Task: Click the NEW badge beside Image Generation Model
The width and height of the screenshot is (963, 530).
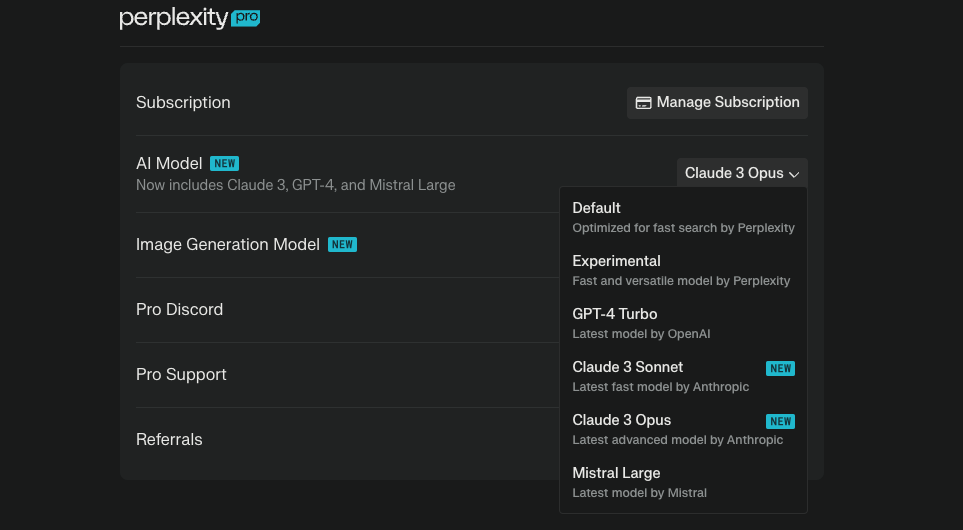Action: 342,245
